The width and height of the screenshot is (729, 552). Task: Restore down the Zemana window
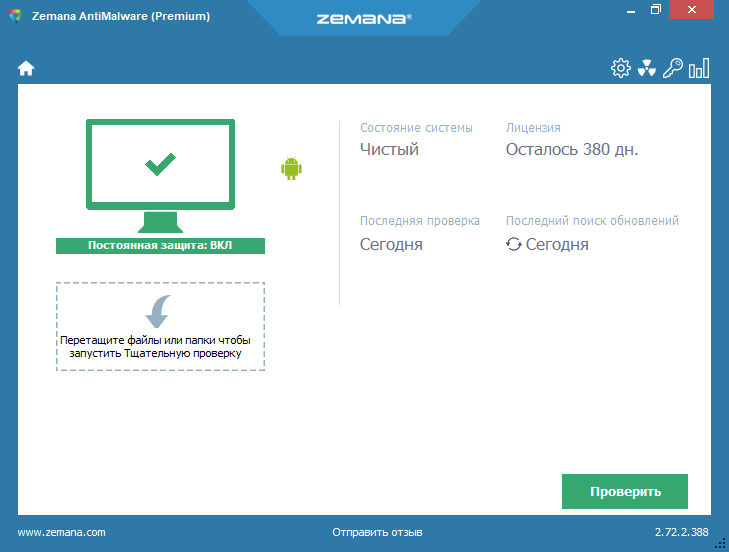(656, 10)
